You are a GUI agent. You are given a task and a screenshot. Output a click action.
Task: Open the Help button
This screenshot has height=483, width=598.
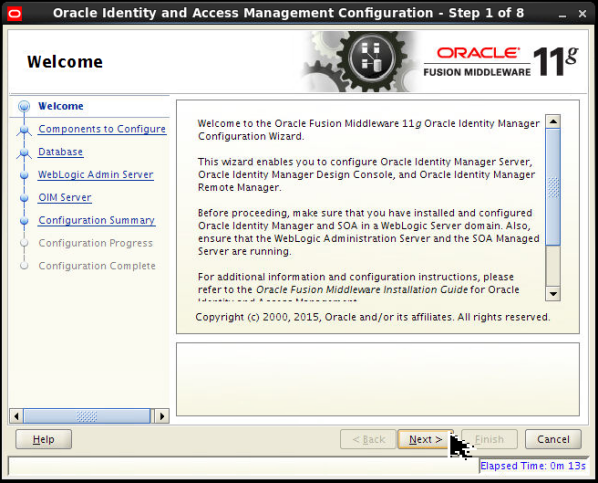click(43, 440)
